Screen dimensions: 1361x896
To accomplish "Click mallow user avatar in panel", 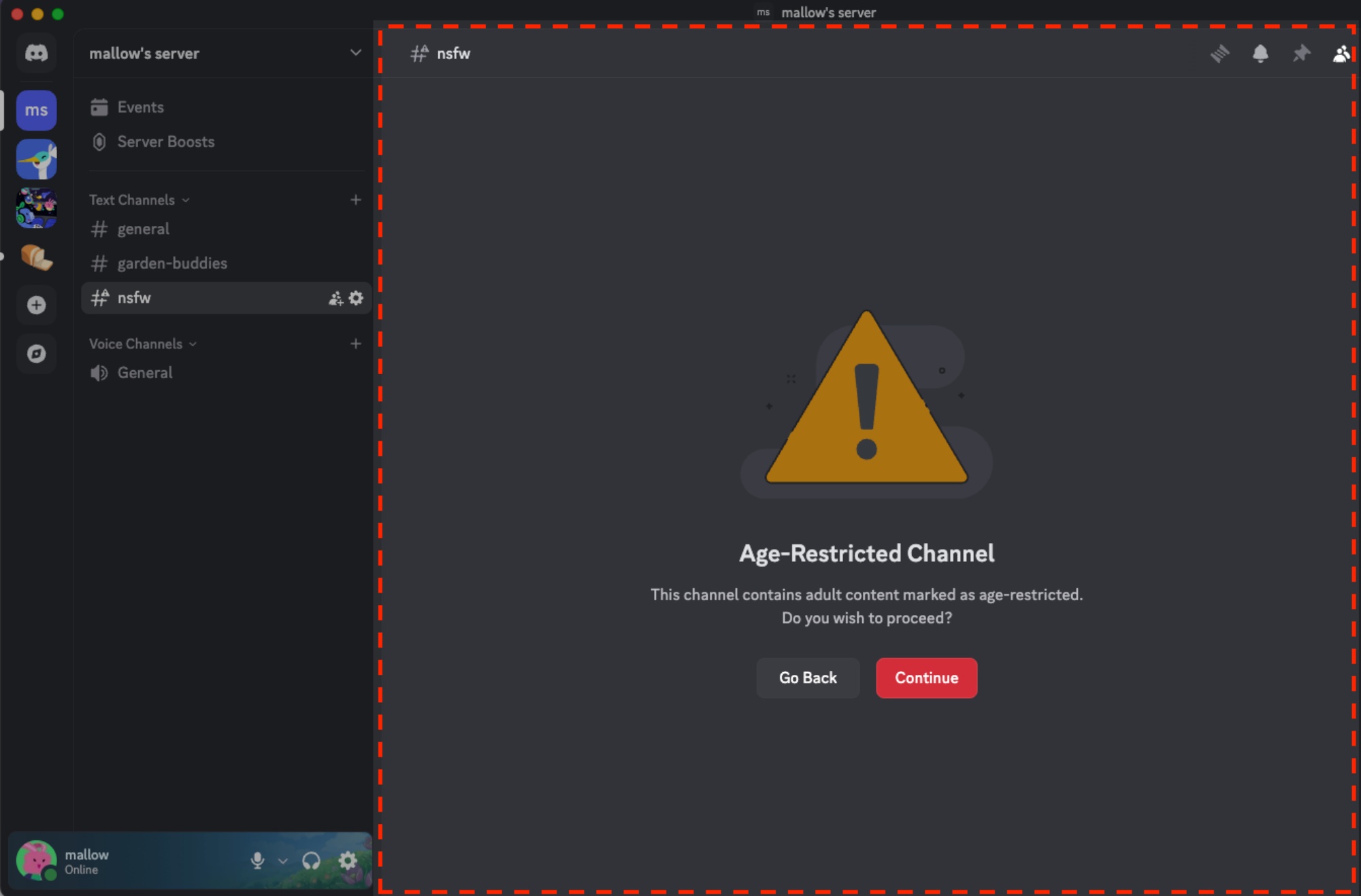I will [35, 860].
